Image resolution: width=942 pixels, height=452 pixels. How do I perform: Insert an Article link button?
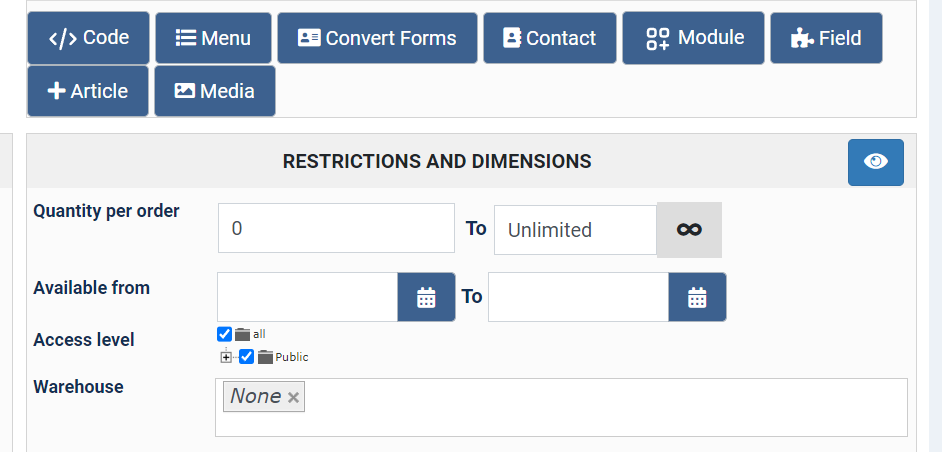(x=88, y=91)
